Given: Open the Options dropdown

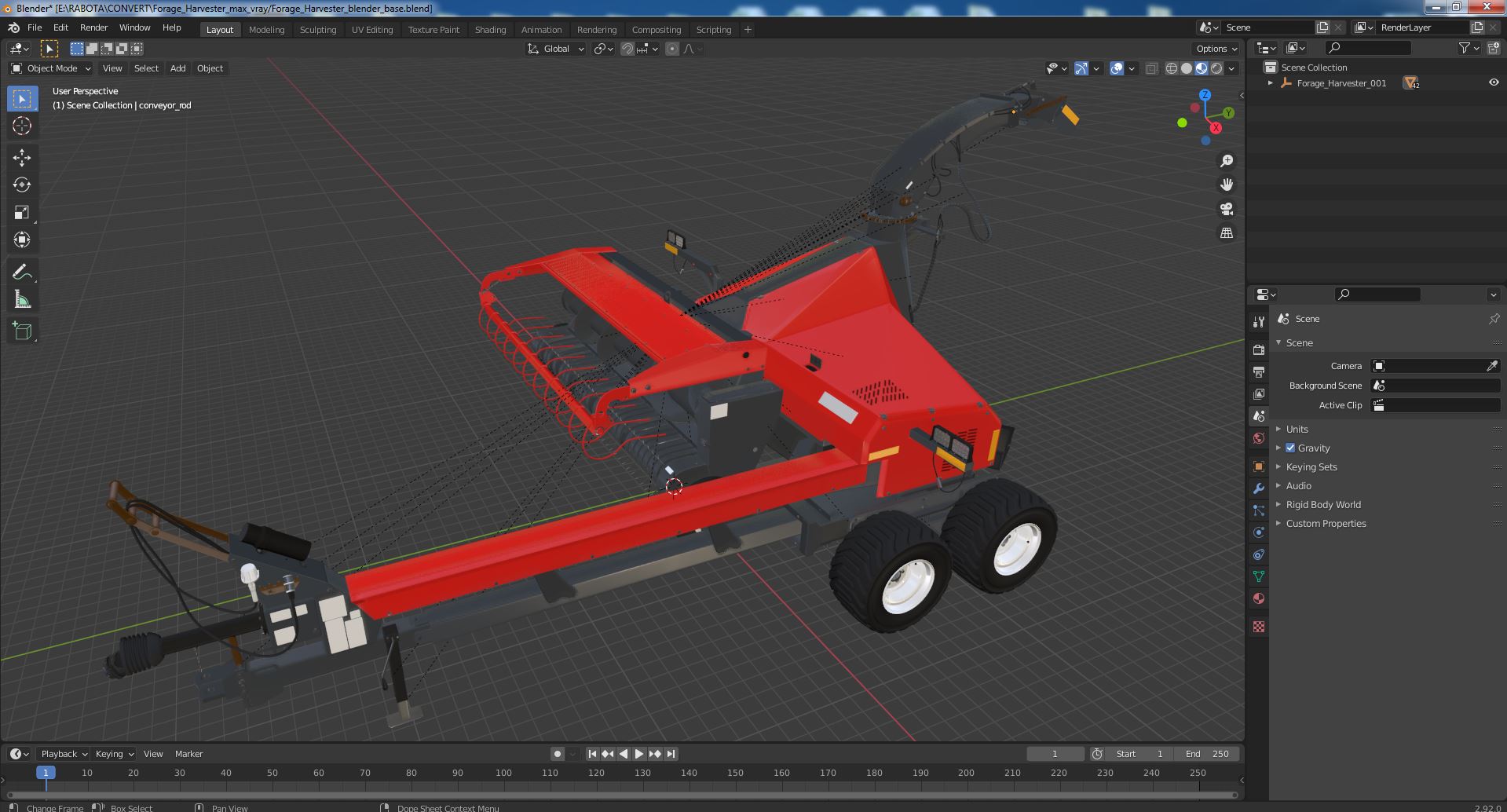Looking at the screenshot, I should [1216, 49].
